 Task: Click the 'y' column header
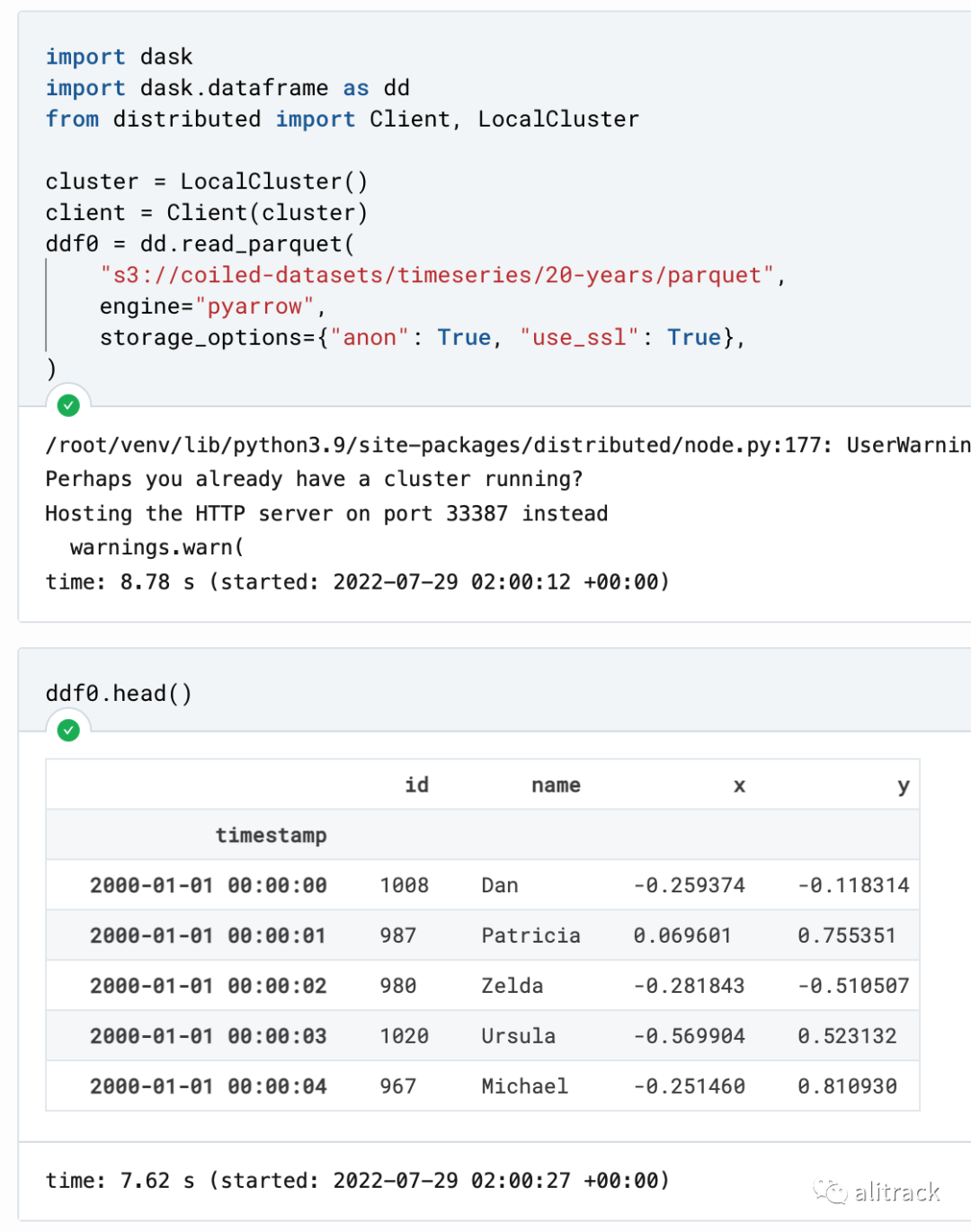pos(903,785)
